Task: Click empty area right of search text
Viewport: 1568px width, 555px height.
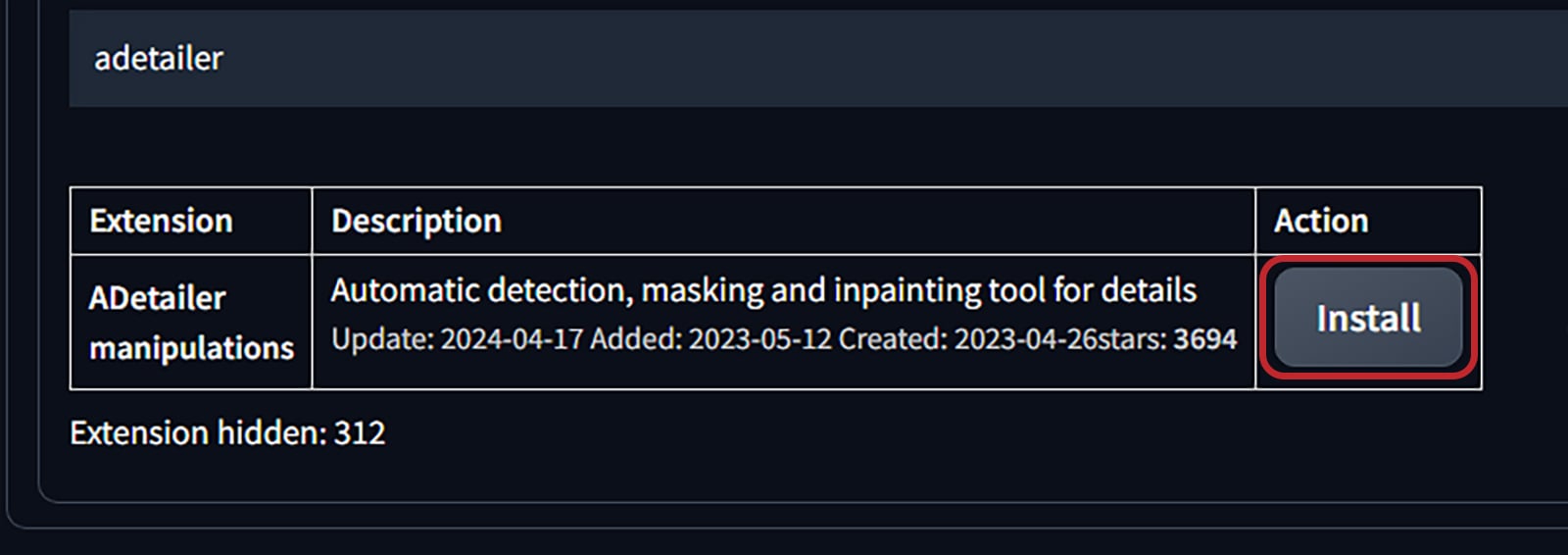Action: [882, 59]
